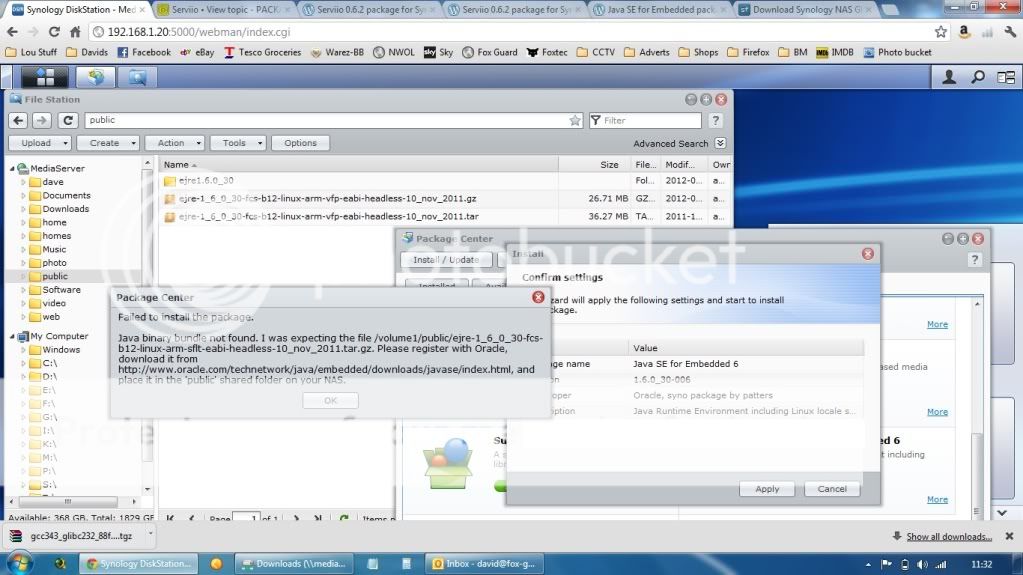Add public folder to favorites star
Screen dimensions: 1023x575
(x=574, y=120)
